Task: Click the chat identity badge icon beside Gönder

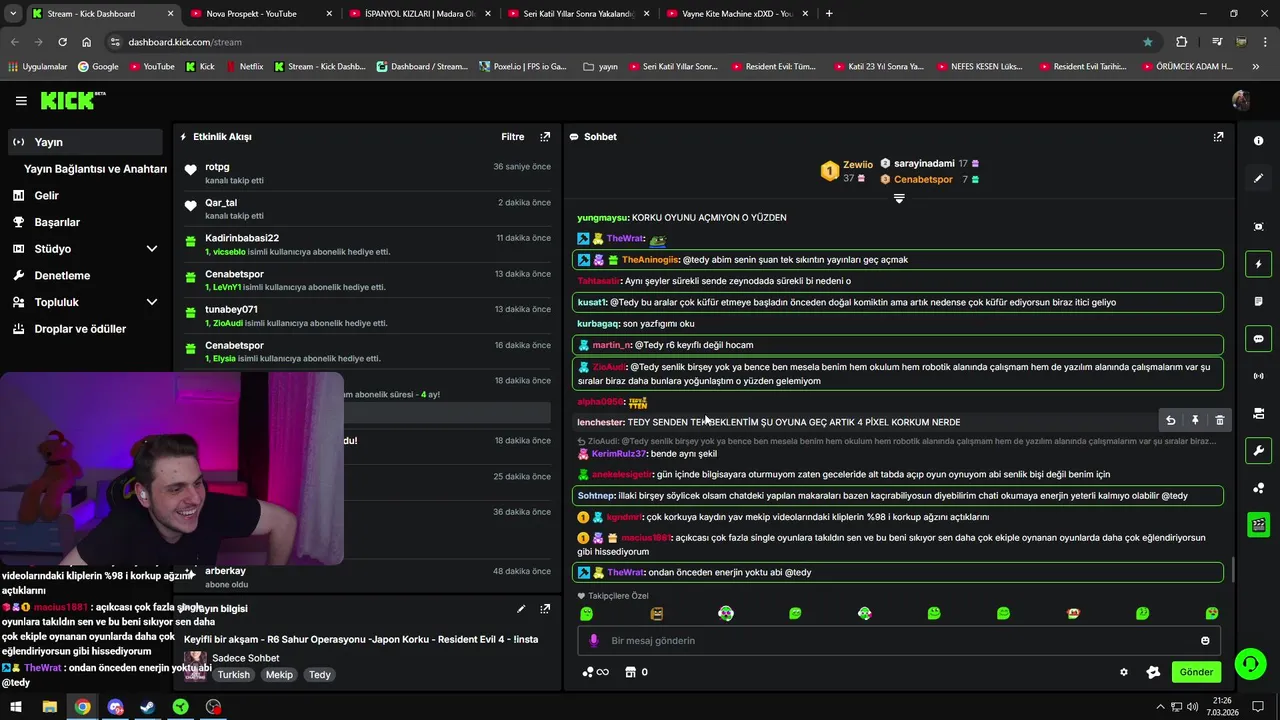Action: [1153, 672]
